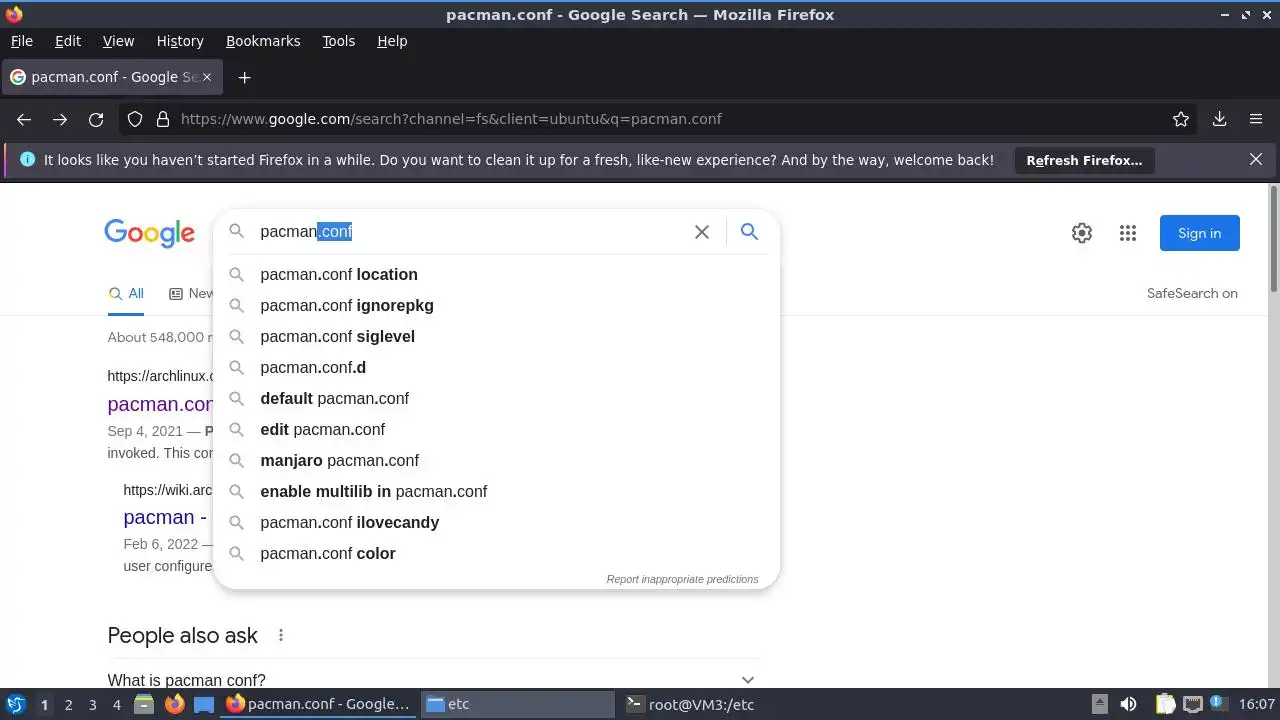
Task: Show hidden items via tray arrow
Action: [x=1099, y=704]
